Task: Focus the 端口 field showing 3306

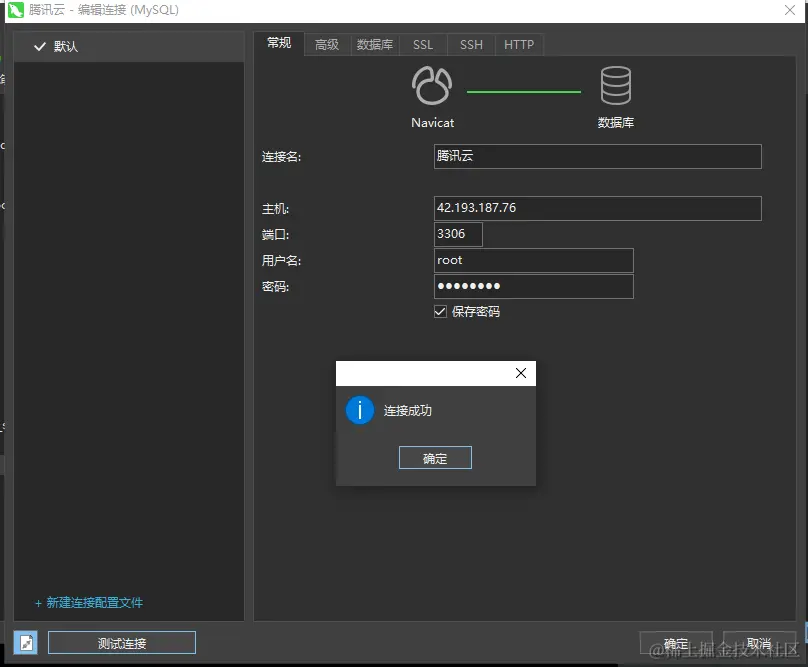Action: click(458, 234)
